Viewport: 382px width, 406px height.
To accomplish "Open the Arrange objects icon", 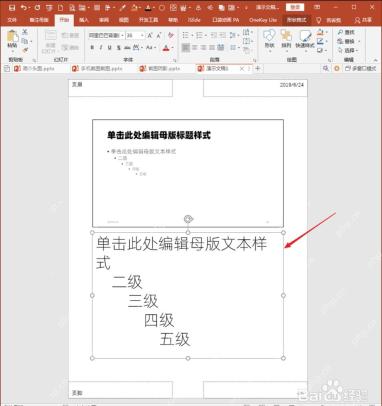I will point(286,35).
